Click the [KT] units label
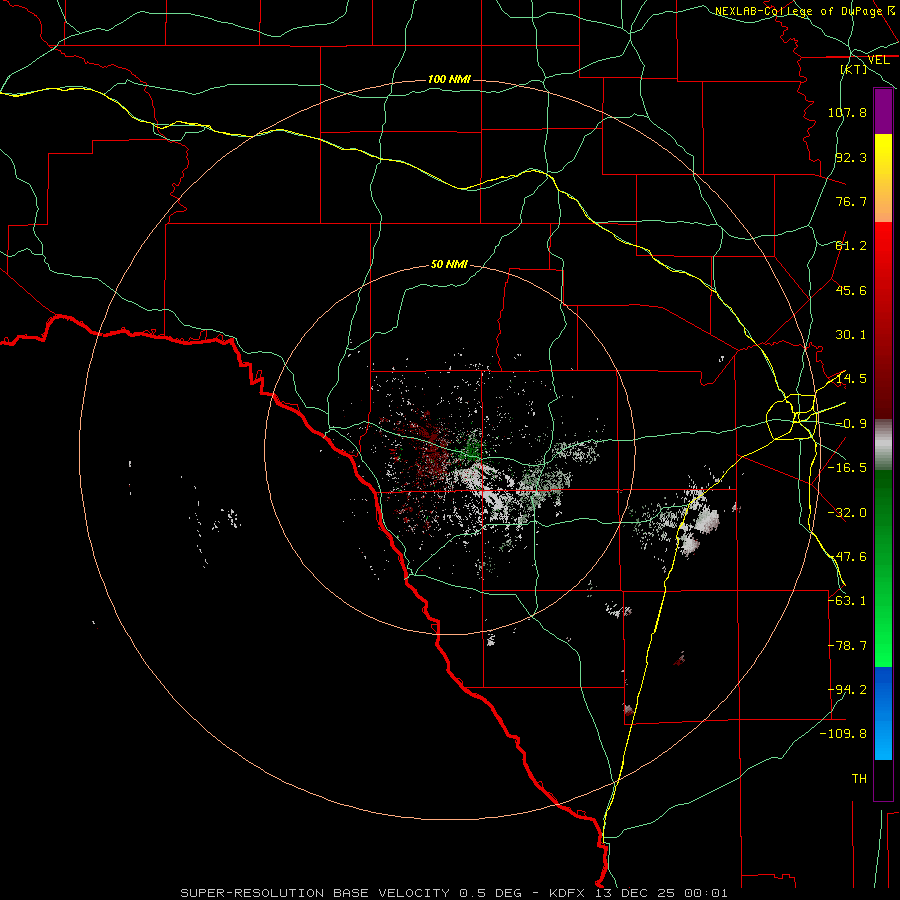This screenshot has height=900, width=900. click(x=854, y=69)
